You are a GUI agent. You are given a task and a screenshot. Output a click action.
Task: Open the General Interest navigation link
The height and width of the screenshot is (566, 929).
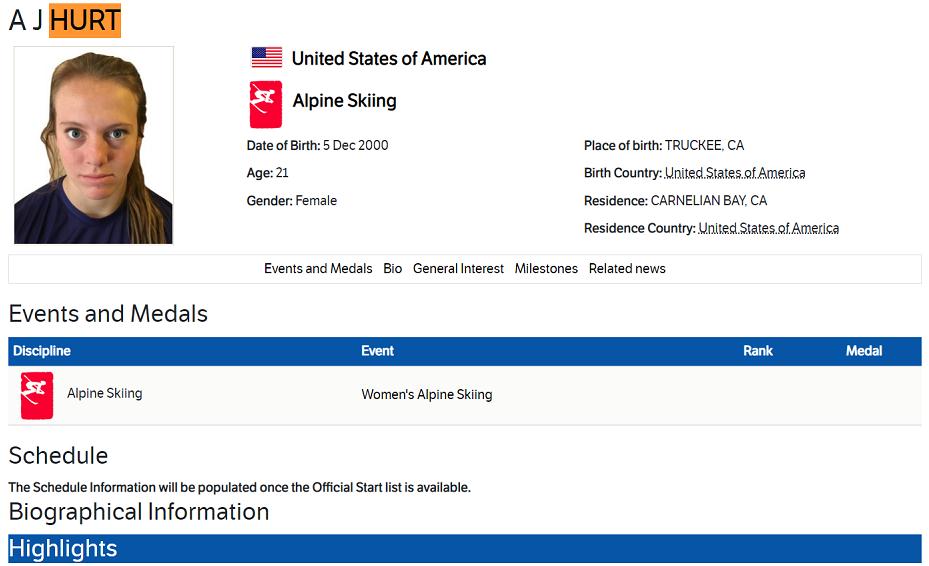point(458,269)
